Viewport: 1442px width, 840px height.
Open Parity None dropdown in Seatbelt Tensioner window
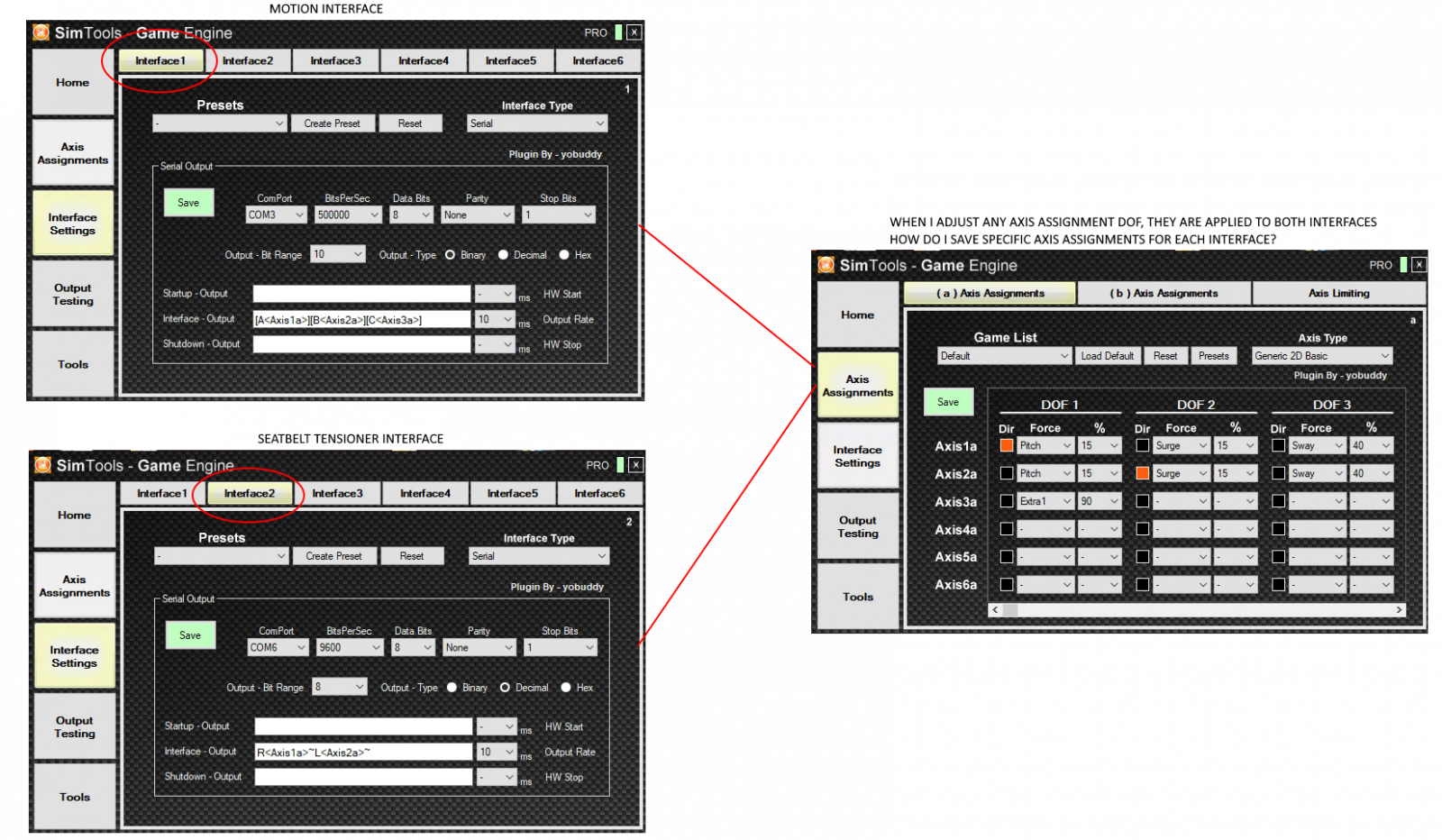click(479, 648)
